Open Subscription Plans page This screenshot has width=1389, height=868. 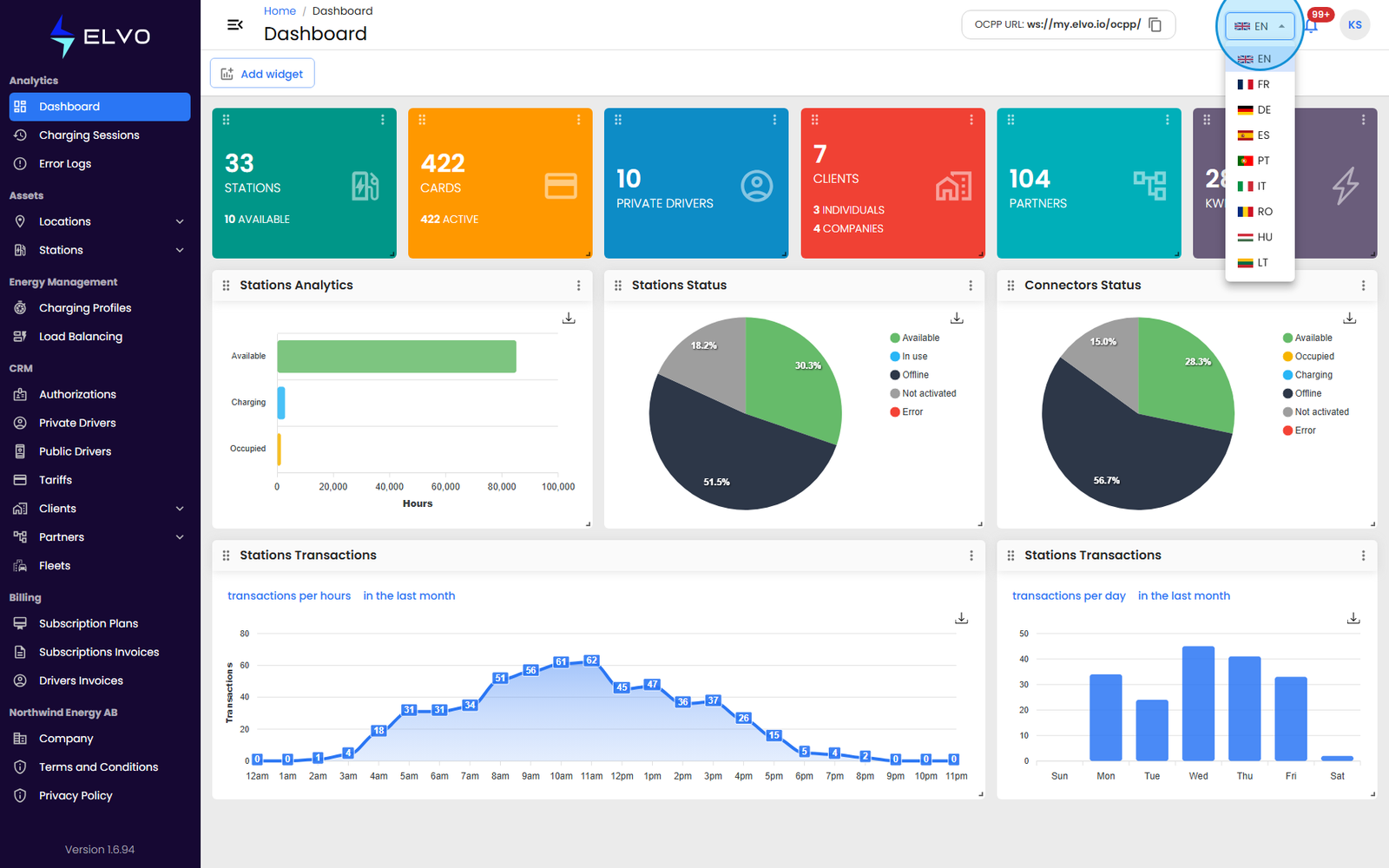100,623
